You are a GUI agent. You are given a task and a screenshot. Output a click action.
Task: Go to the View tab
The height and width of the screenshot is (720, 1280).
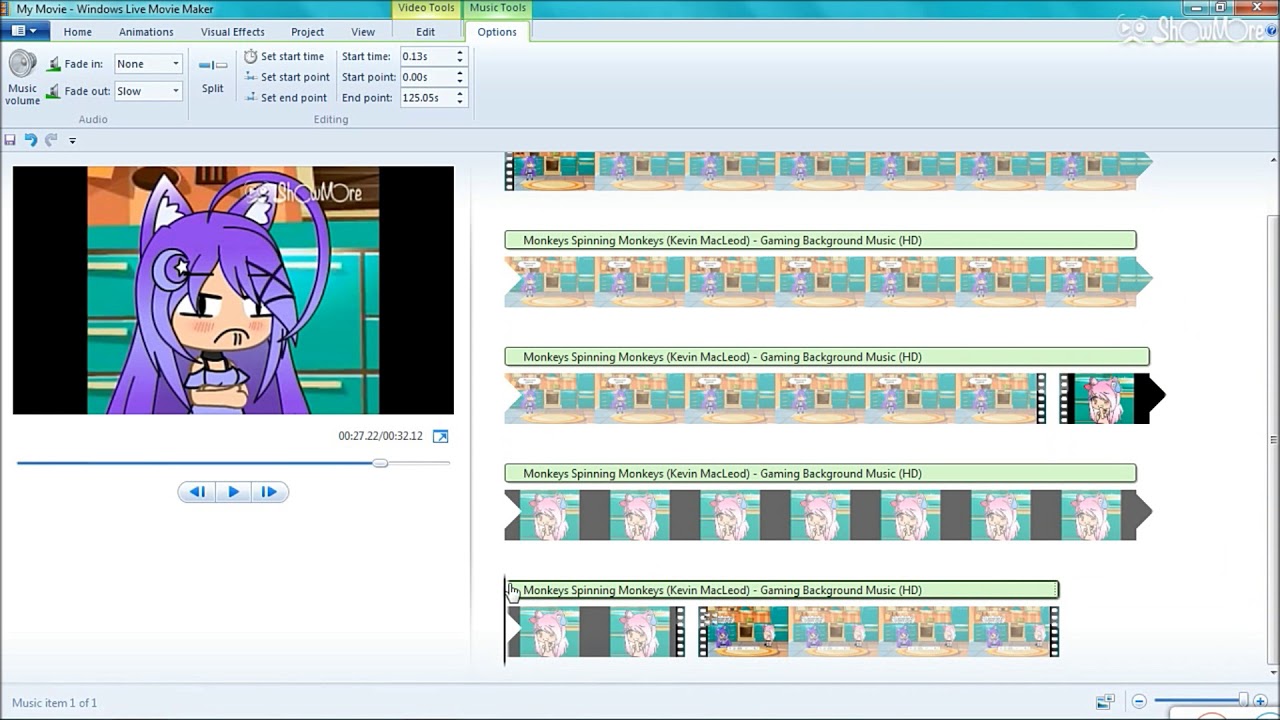point(363,32)
